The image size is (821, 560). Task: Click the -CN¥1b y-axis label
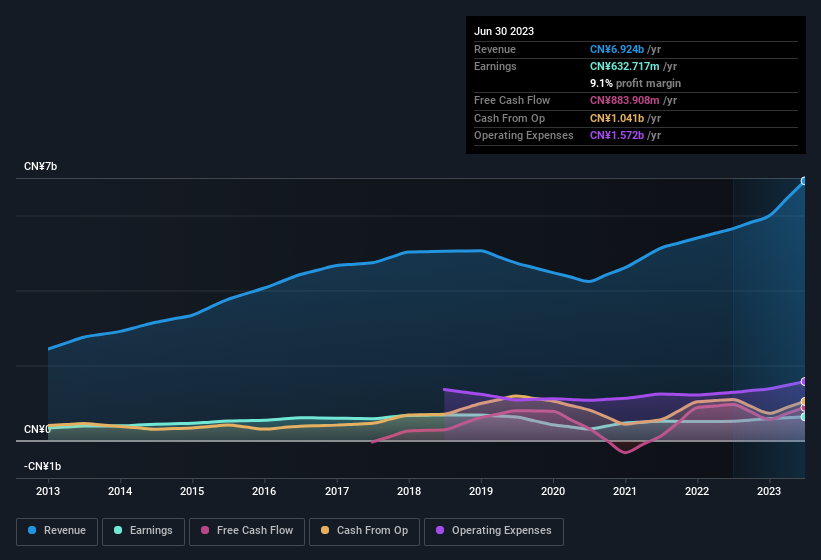click(43, 466)
